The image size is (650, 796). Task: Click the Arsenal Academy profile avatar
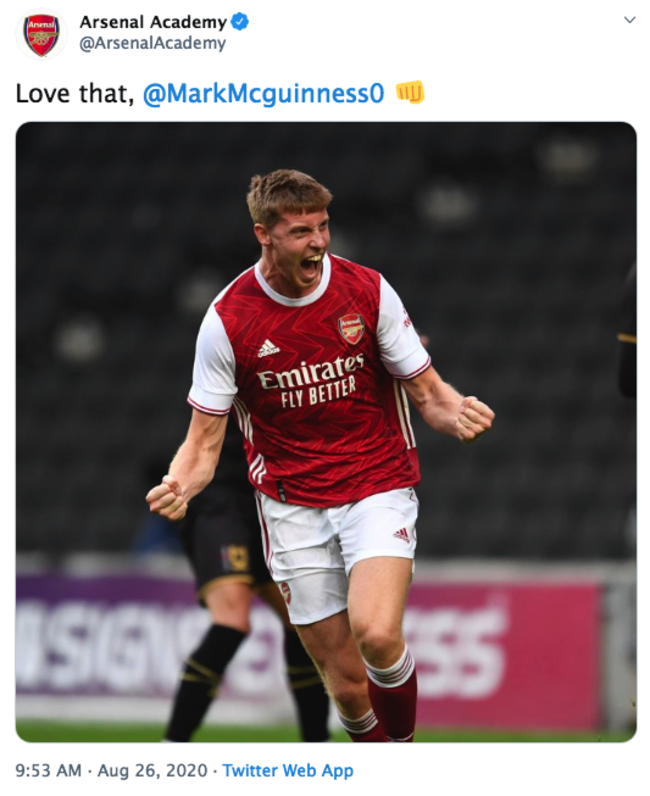coord(41,33)
